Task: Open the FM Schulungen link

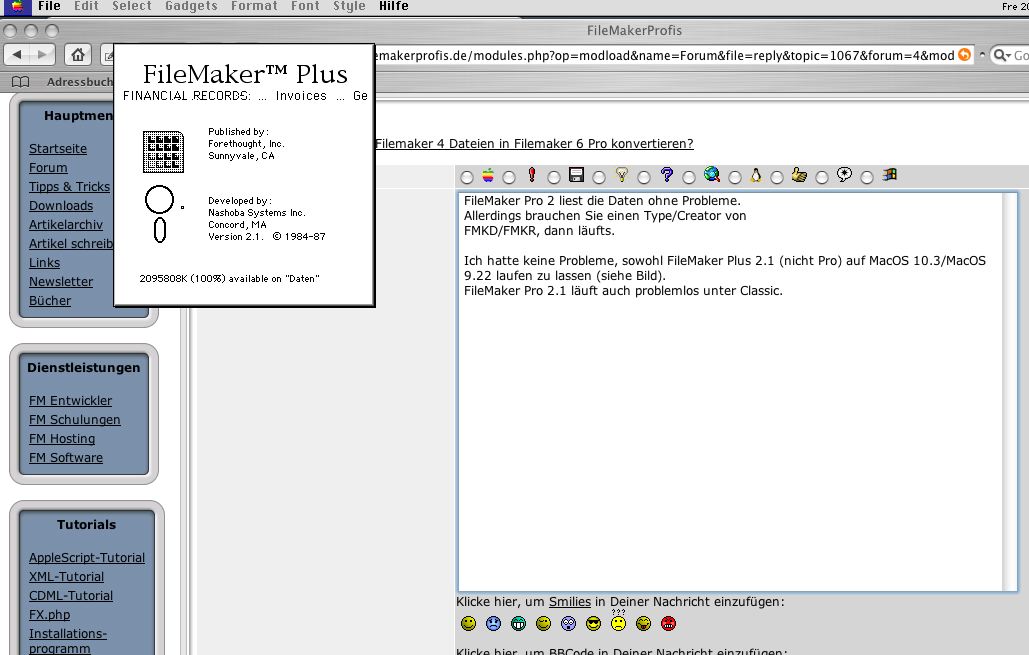Action: click(75, 420)
